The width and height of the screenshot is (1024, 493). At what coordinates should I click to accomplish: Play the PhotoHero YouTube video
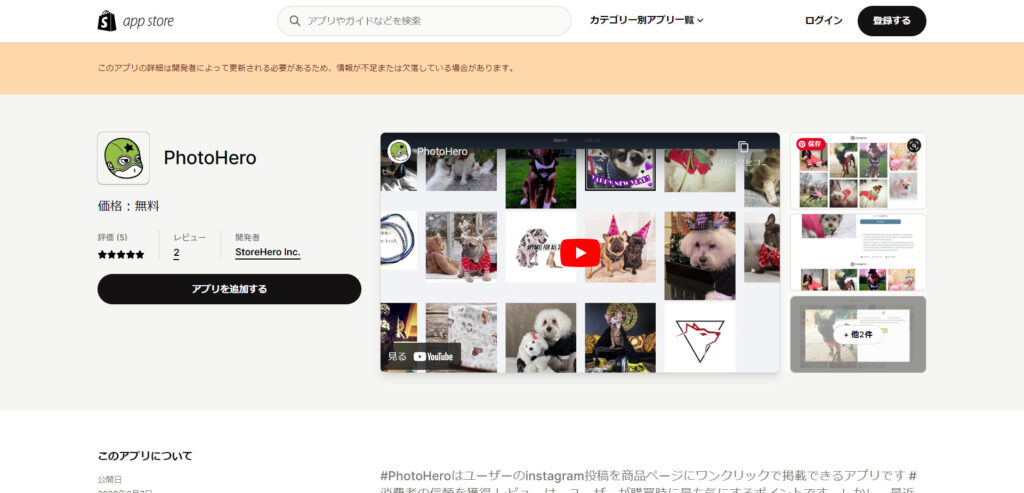580,253
